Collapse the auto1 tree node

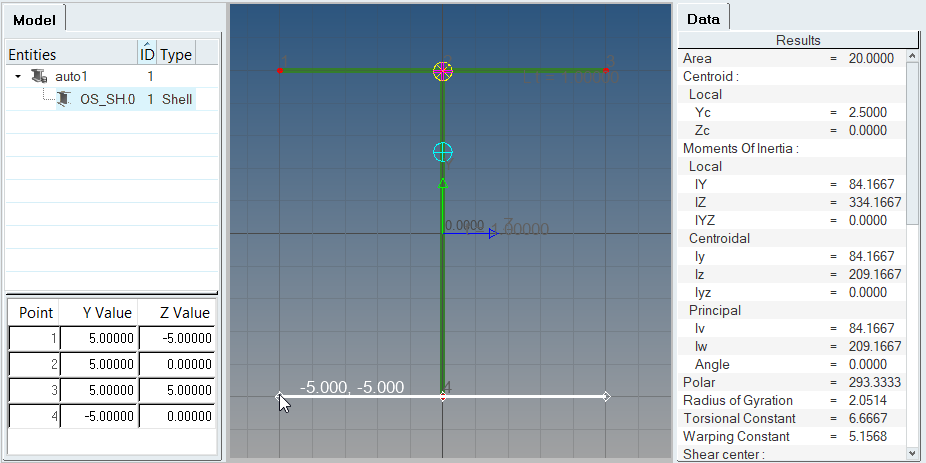pyautogui.click(x=18, y=76)
